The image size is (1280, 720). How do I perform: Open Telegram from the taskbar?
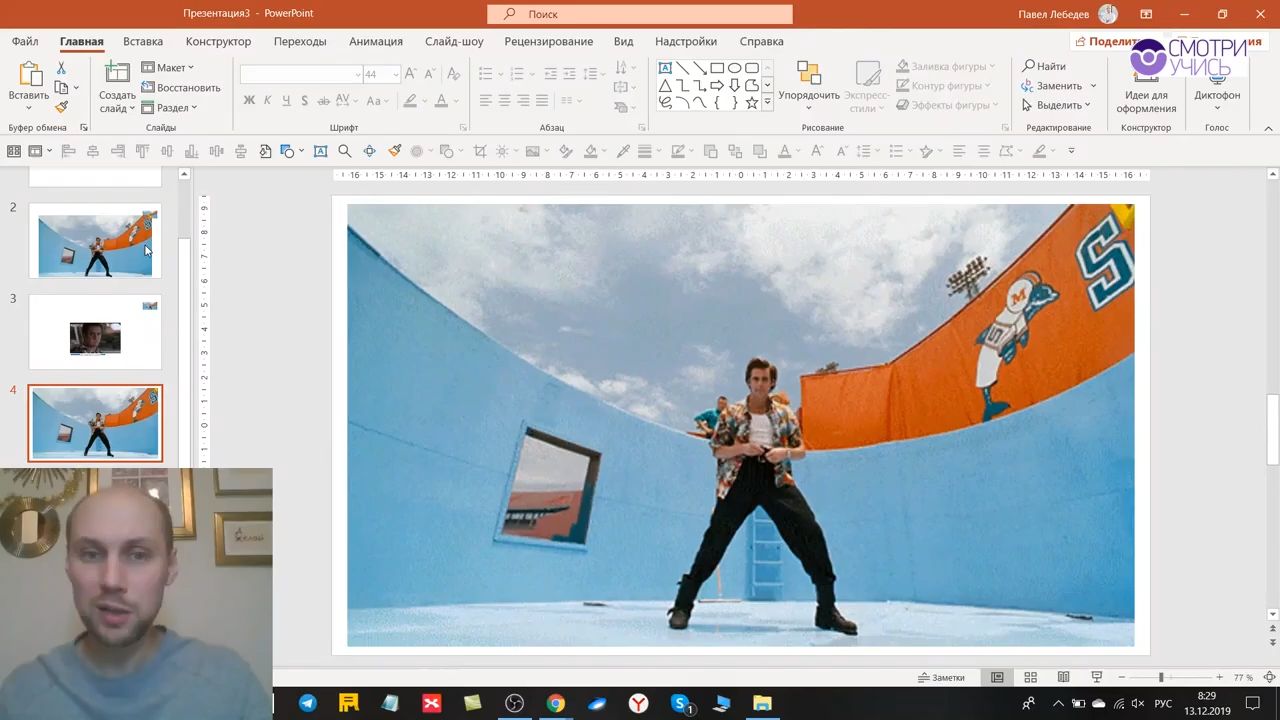coord(307,703)
